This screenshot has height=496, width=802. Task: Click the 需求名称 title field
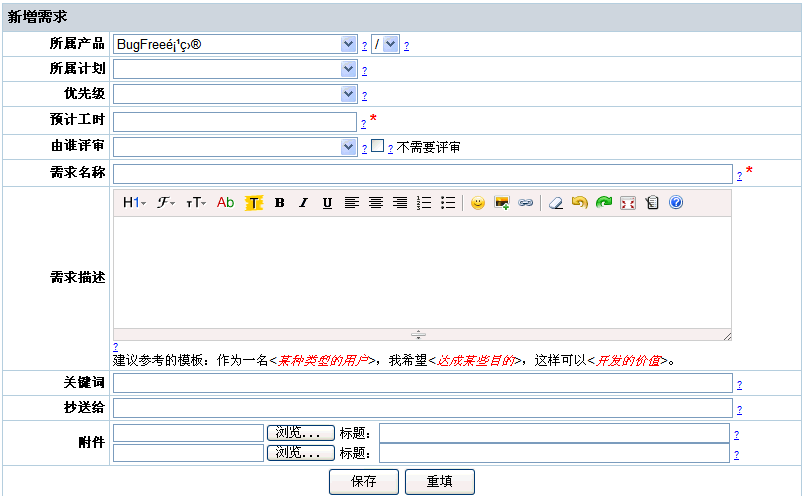click(x=422, y=174)
